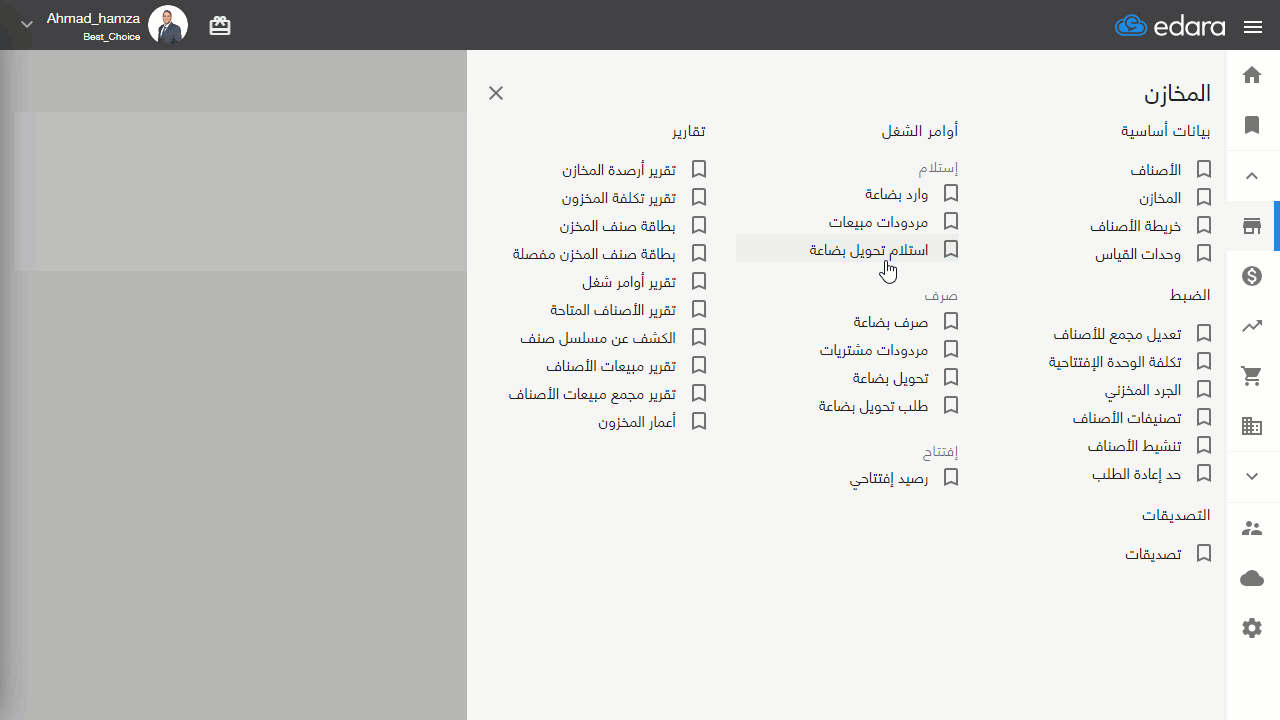This screenshot has height=720, width=1280.
Task: Select the warehouse store sidebar icon
Action: click(1252, 226)
